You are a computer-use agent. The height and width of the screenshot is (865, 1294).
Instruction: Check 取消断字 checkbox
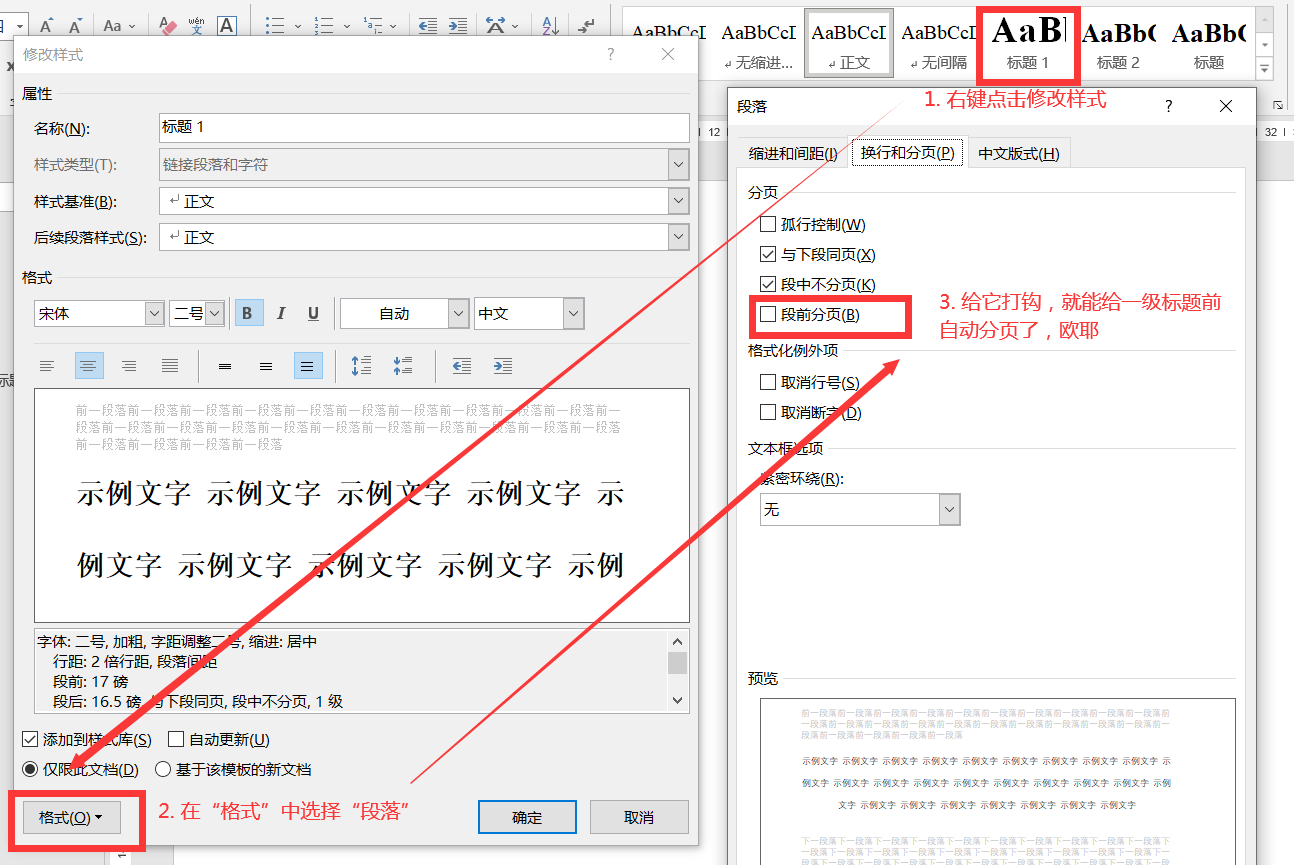click(768, 412)
